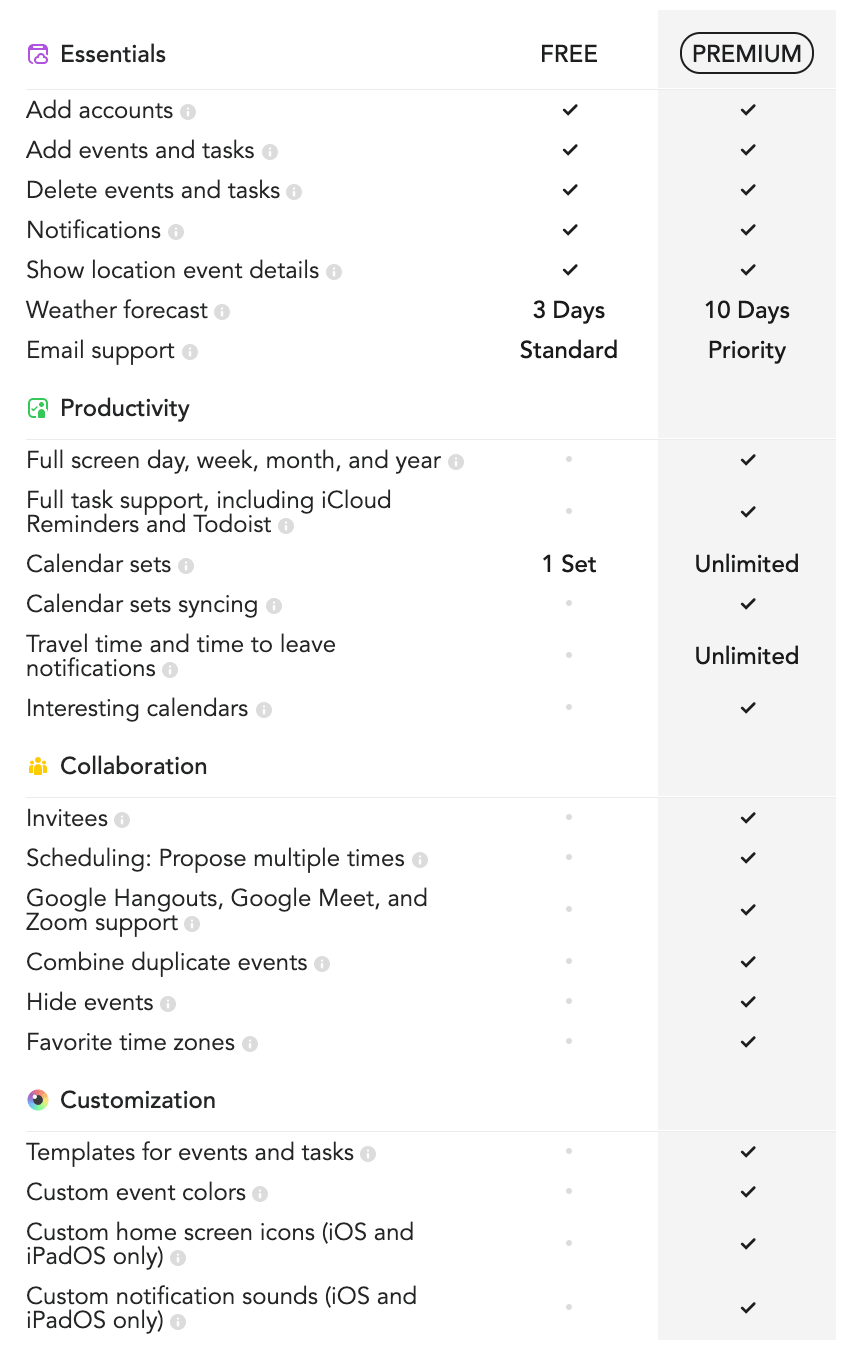Open the Invitees info icon

tap(122, 819)
